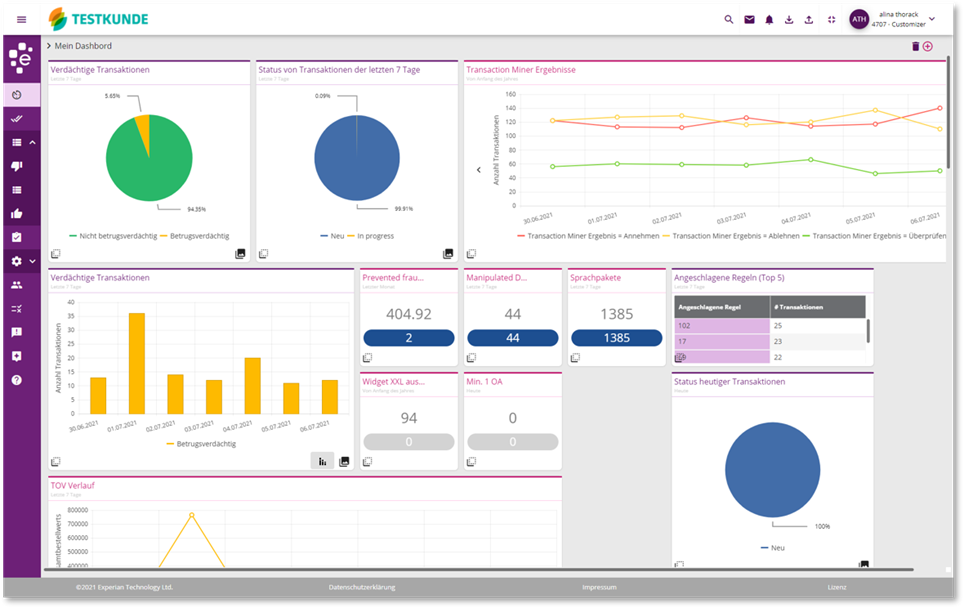Select rule row 17 in table
The width and height of the screenshot is (964, 608).
point(770,341)
